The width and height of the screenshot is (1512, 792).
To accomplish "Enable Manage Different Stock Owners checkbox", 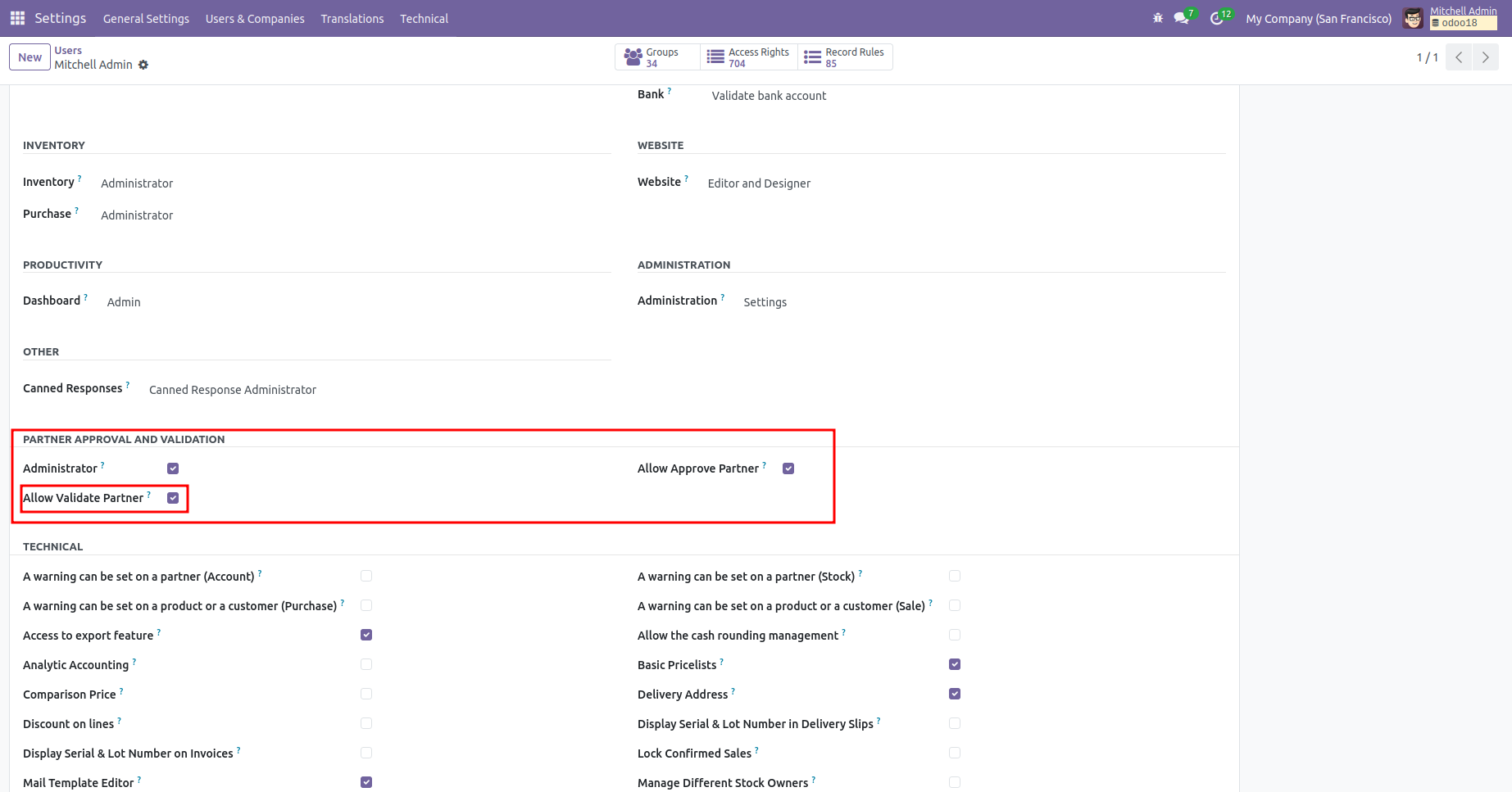I will click(x=955, y=782).
